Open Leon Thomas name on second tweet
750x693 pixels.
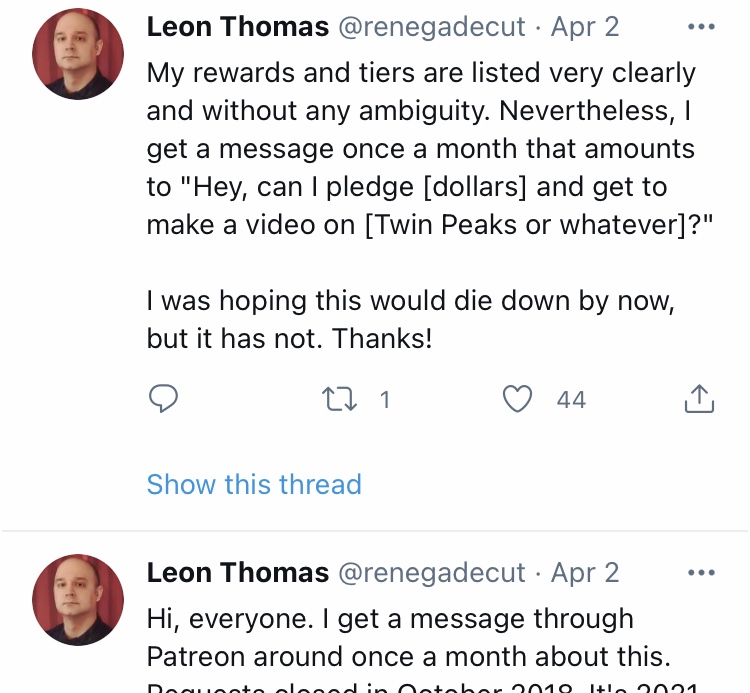click(238, 572)
